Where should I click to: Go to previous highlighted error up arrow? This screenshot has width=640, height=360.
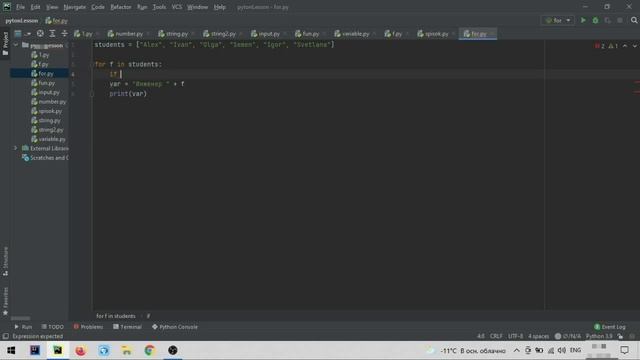625,46
